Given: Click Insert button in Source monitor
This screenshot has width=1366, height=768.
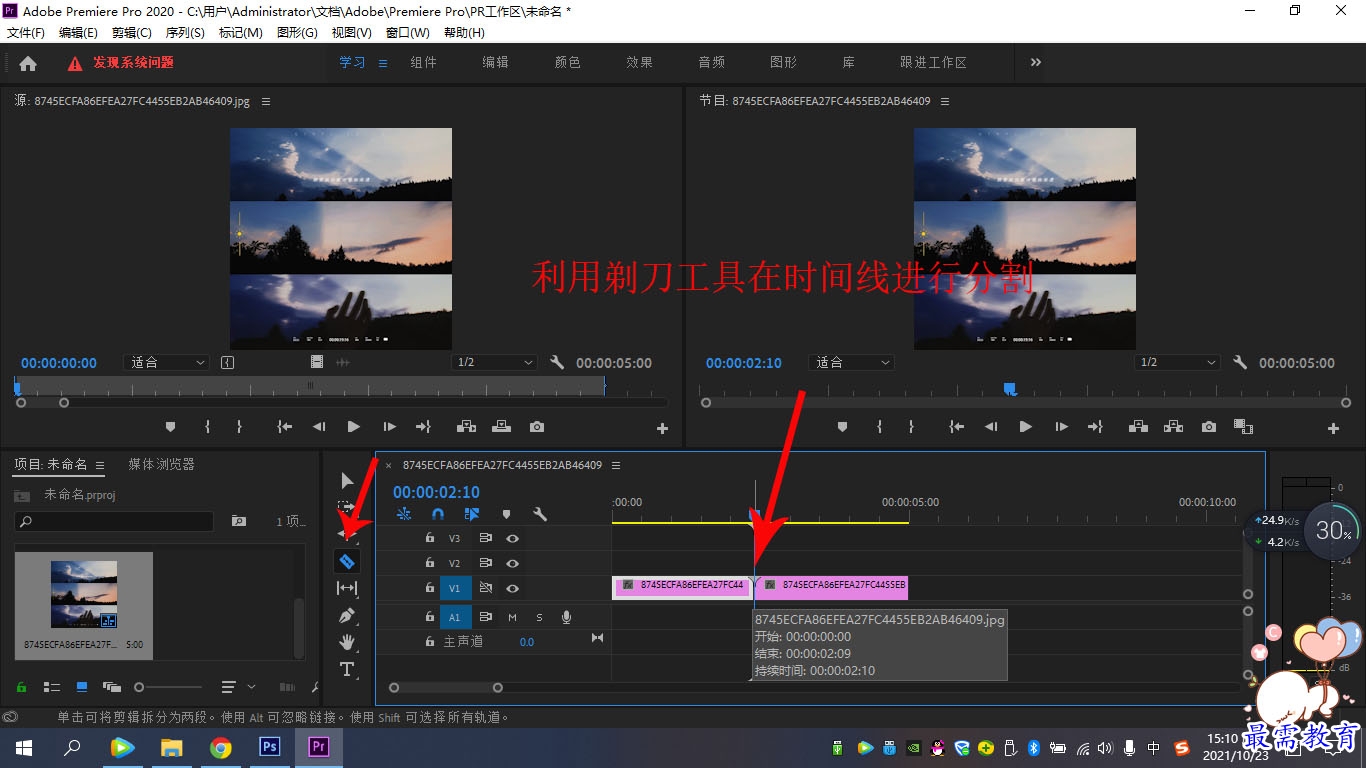Looking at the screenshot, I should [x=466, y=427].
